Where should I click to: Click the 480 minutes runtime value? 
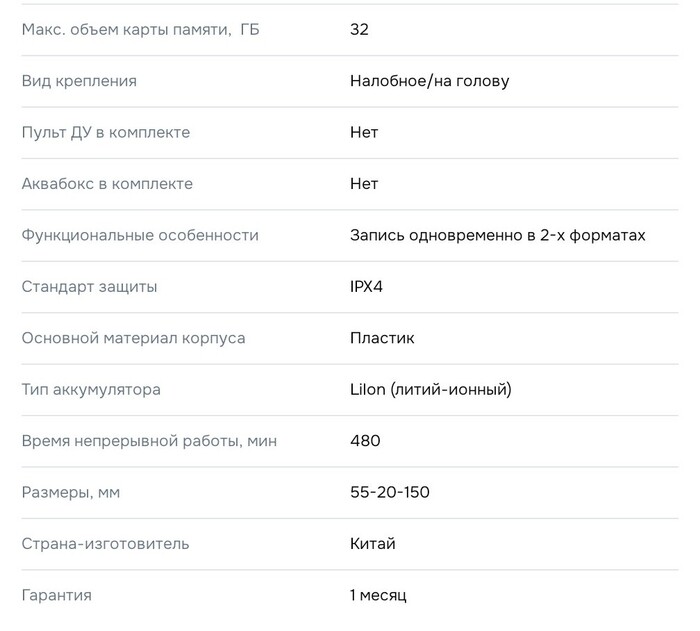[365, 441]
